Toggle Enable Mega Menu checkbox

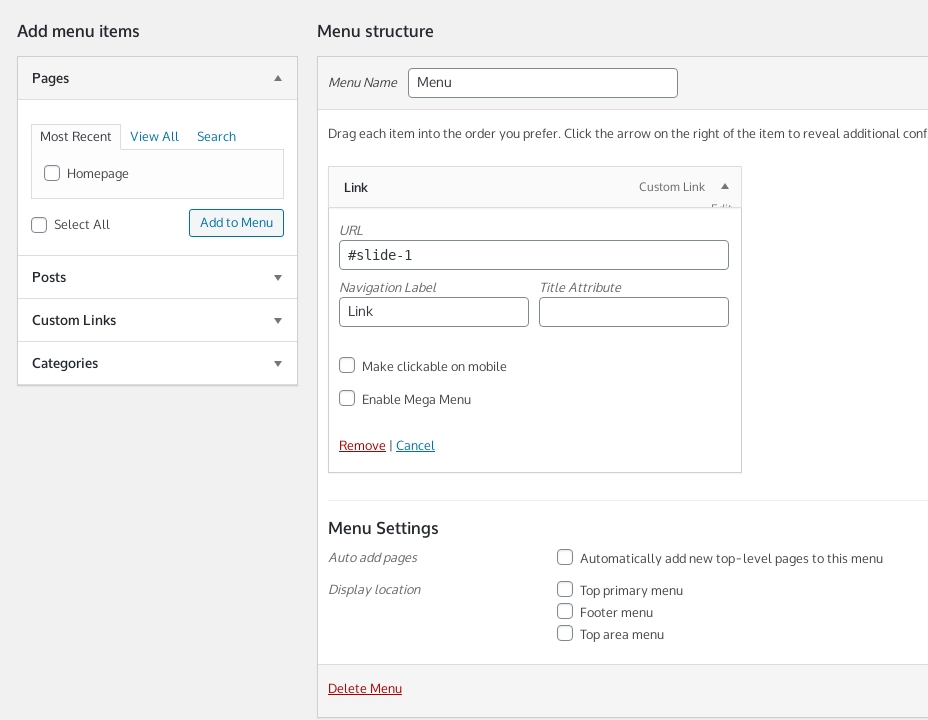(347, 398)
